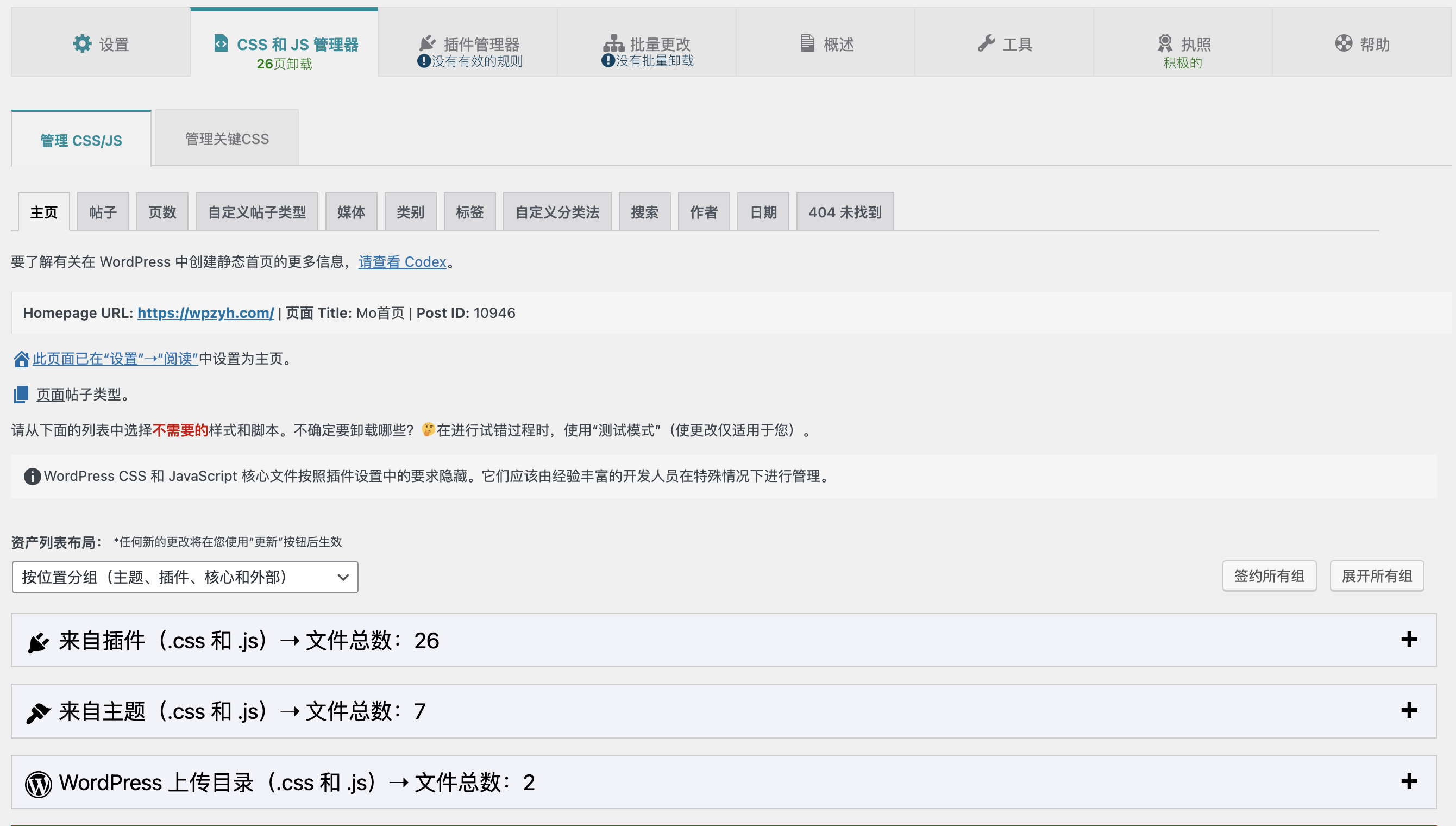
Task: Select the 404 未找到 tab
Action: click(x=845, y=212)
